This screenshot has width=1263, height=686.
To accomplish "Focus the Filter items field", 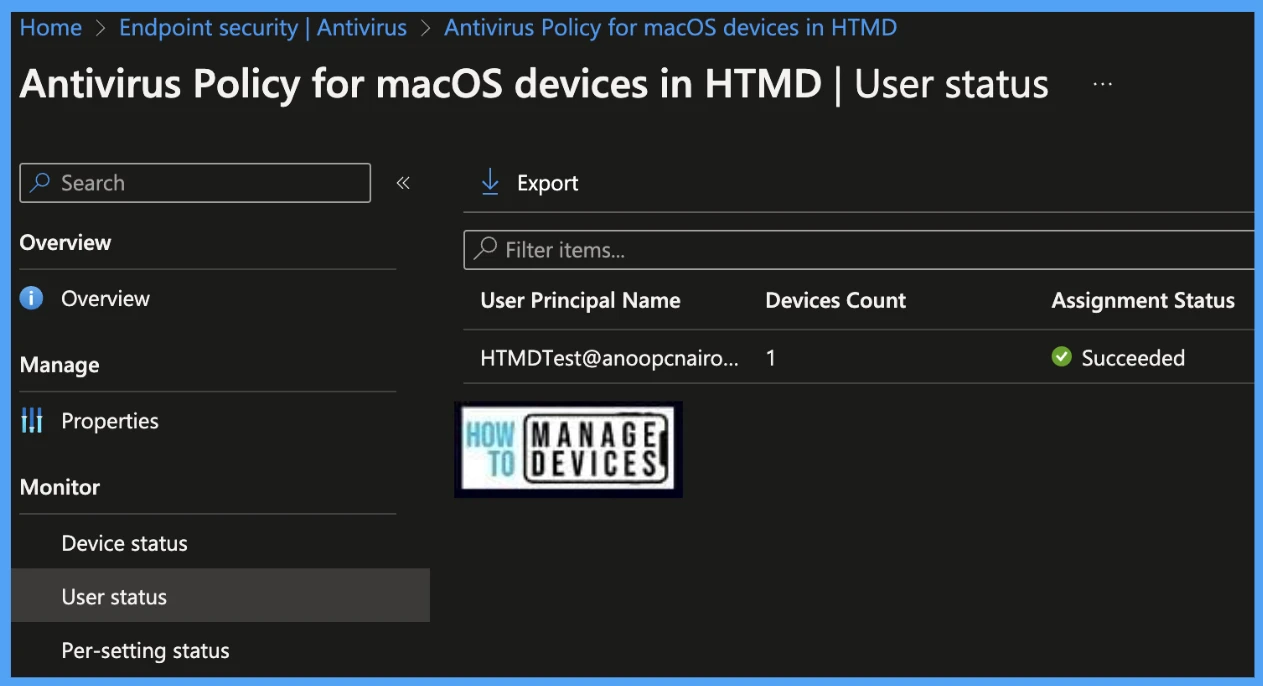I will tap(859, 250).
